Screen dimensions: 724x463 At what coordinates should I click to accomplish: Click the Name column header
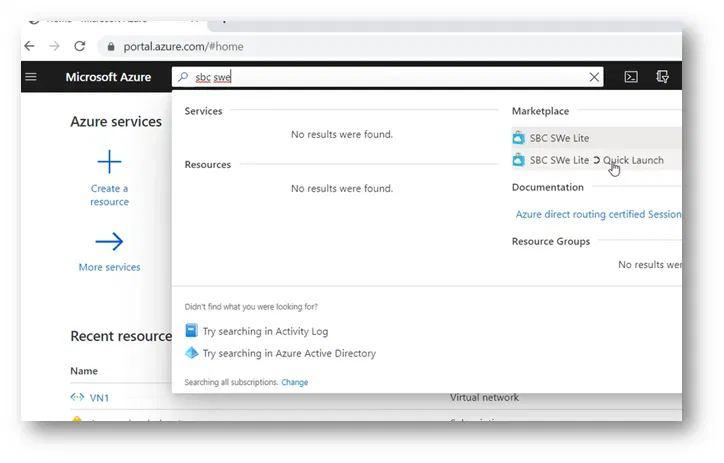[x=84, y=371]
